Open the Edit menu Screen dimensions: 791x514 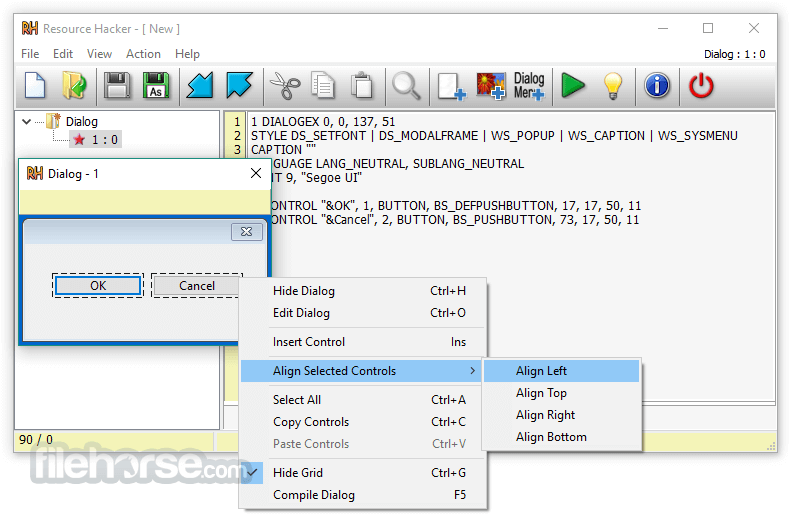63,53
